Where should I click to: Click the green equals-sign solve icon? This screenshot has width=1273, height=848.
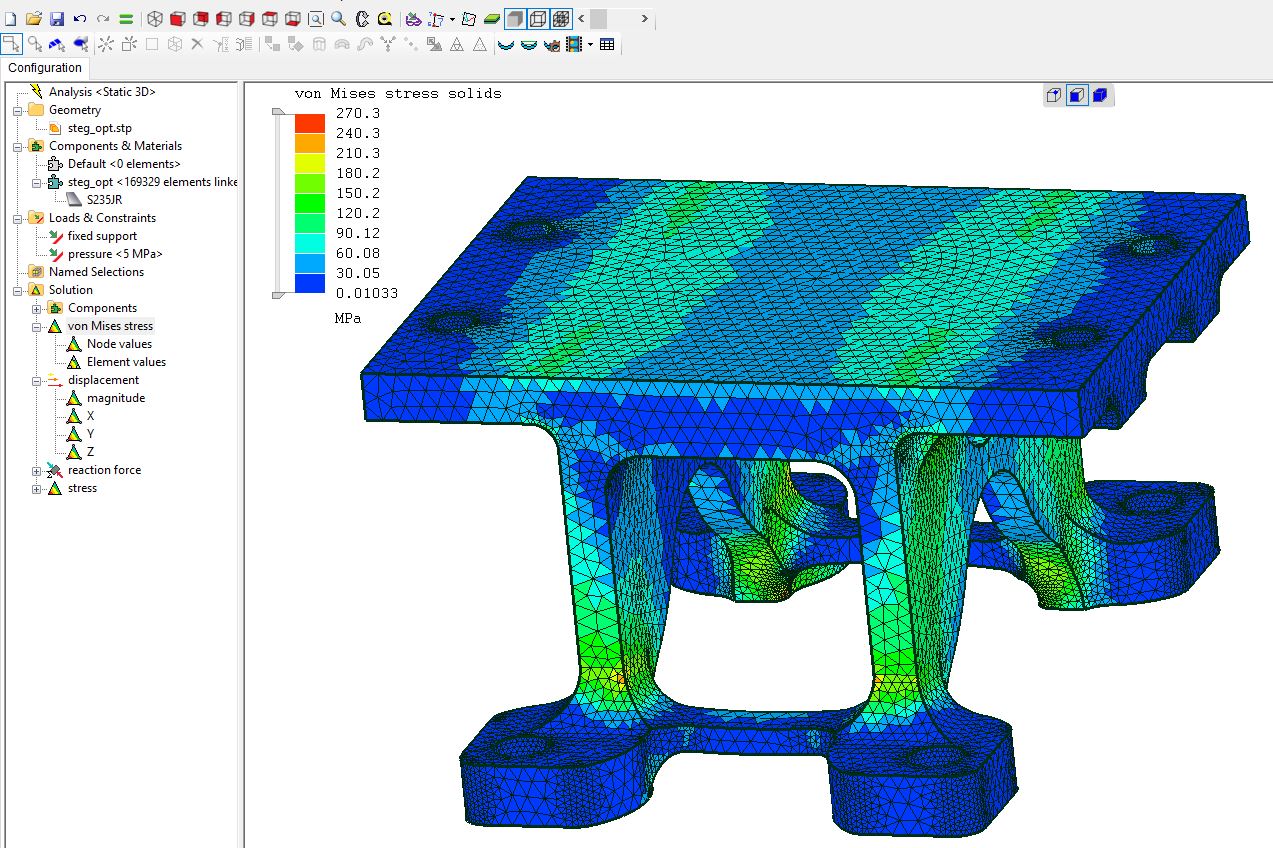pyautogui.click(x=126, y=19)
